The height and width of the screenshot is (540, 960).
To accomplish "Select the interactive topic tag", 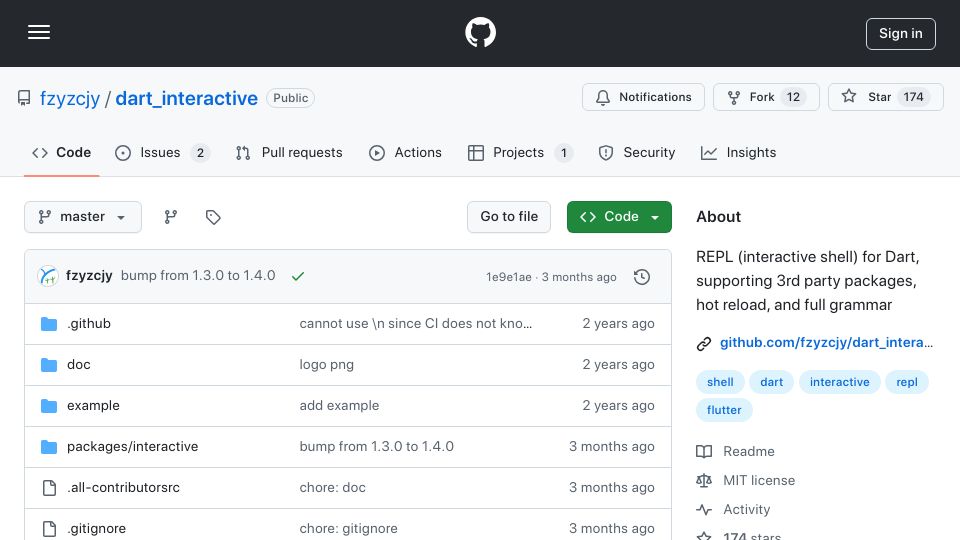I will [839, 382].
